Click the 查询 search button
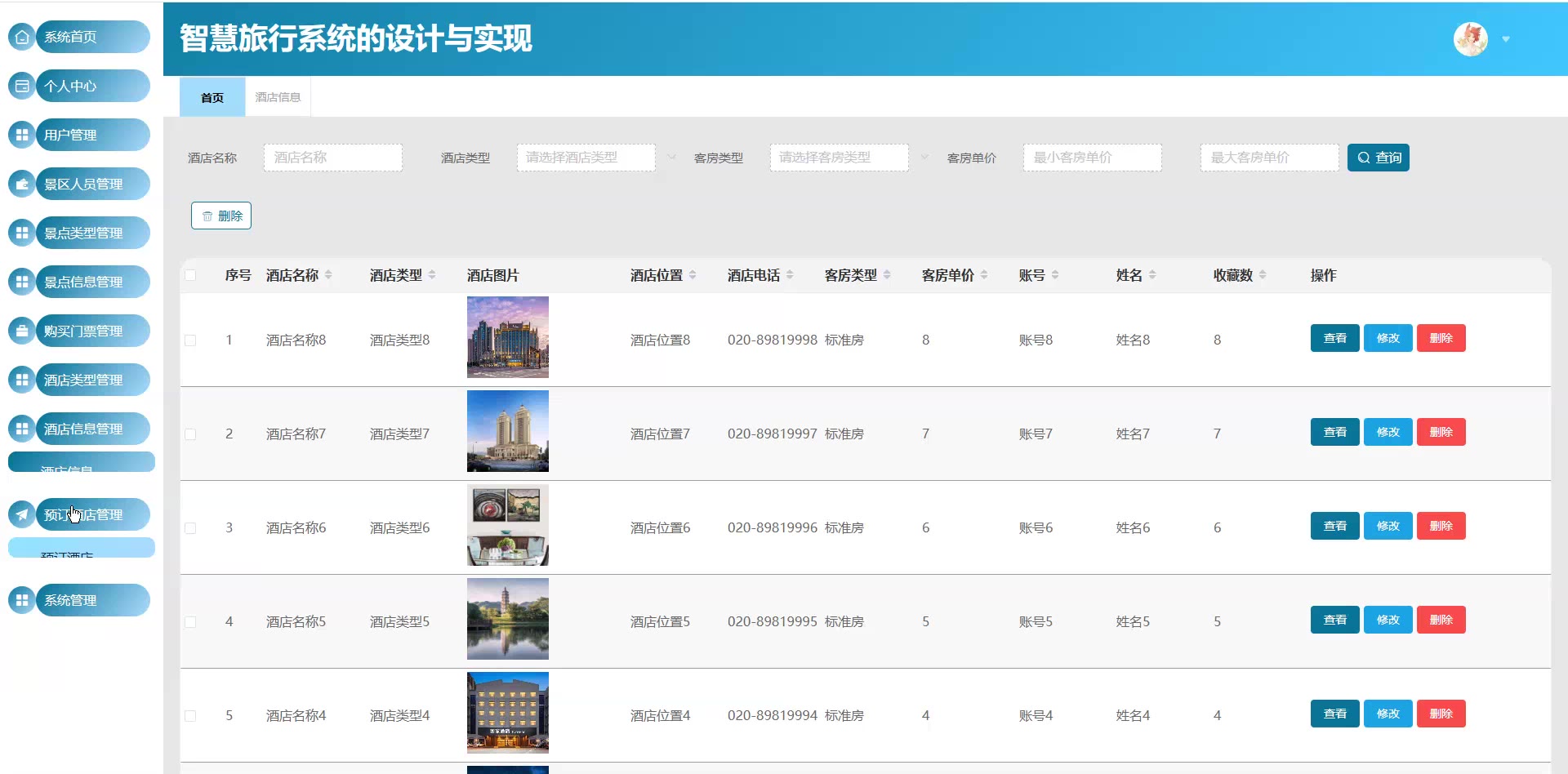Screen dimensions: 1568x774 (1378, 158)
